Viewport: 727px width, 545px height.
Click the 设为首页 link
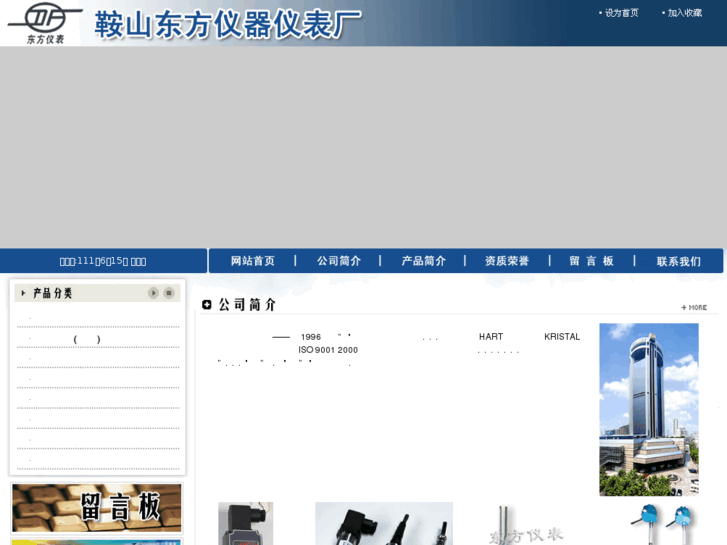621,13
